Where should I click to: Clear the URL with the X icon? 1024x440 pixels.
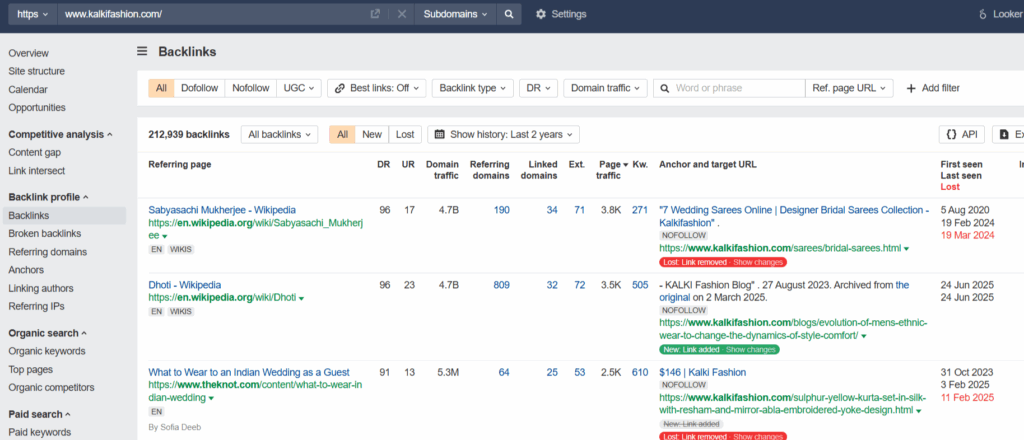401,14
